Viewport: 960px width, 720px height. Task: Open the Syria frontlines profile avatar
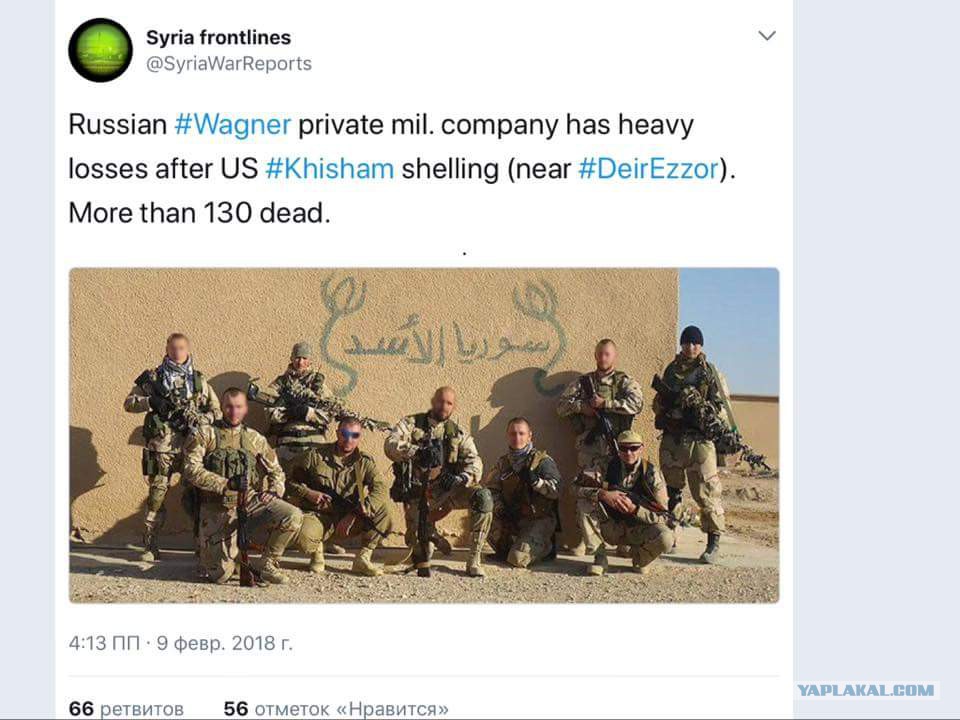click(100, 50)
